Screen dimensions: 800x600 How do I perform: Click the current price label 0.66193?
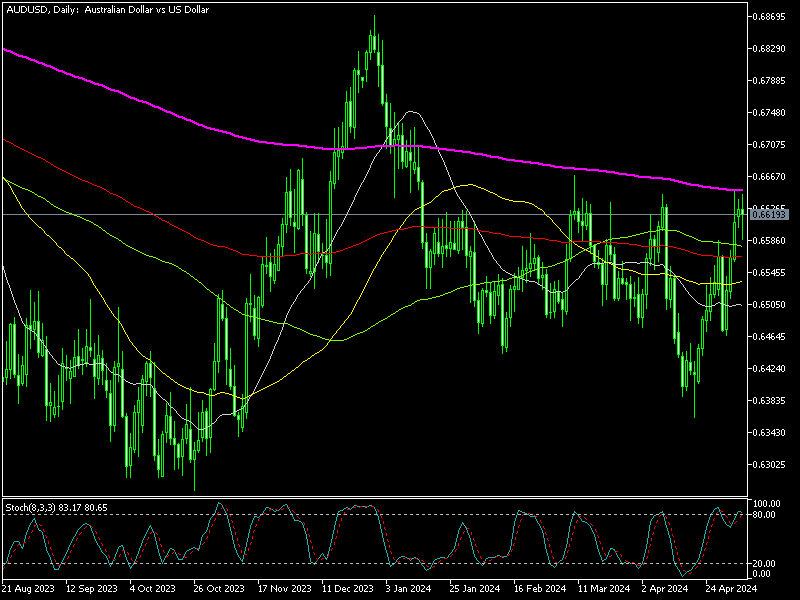click(769, 215)
